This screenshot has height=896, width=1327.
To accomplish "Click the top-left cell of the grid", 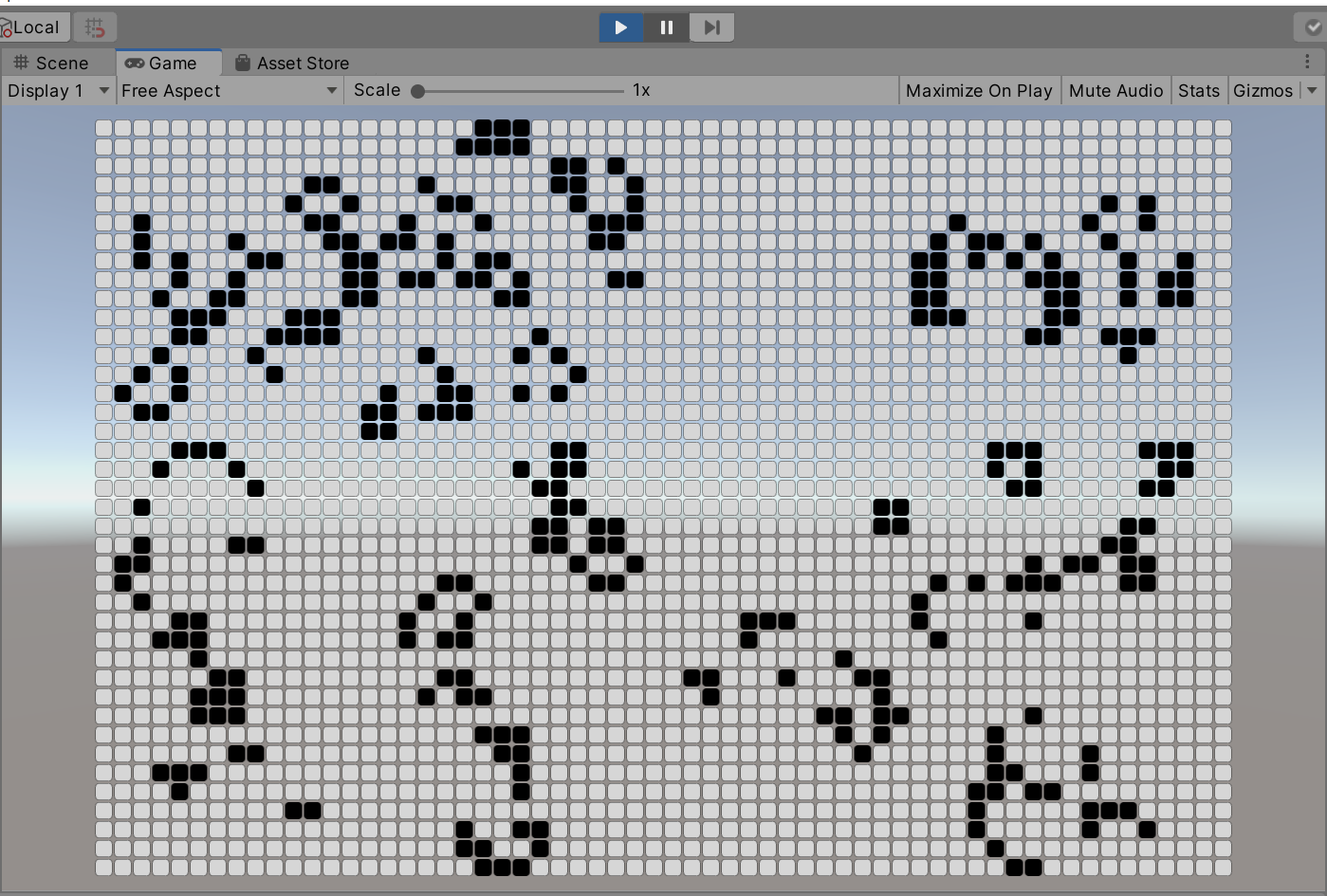I will 103,128.
